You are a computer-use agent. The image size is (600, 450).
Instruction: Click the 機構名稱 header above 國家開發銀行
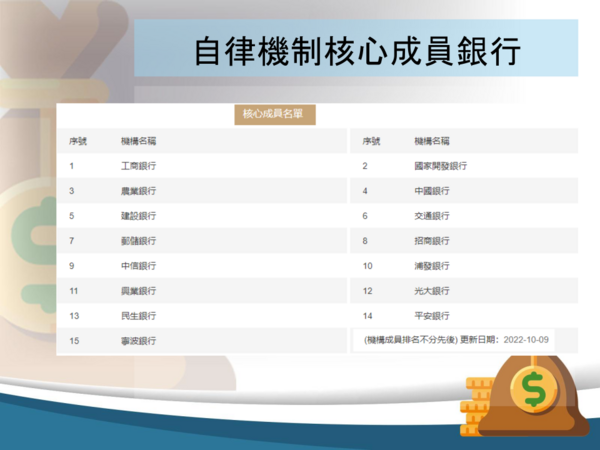[x=432, y=141]
